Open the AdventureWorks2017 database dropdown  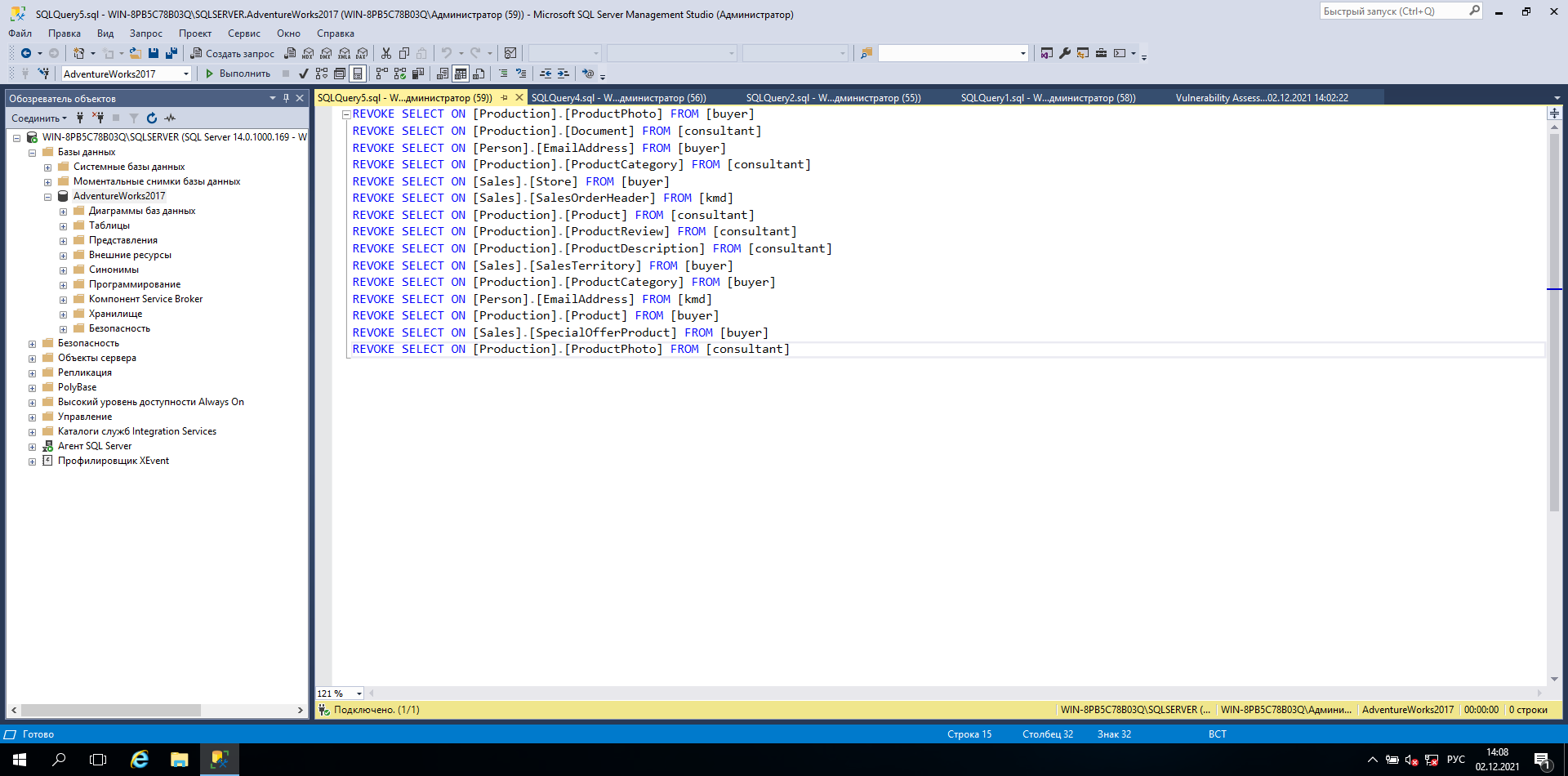[x=186, y=74]
